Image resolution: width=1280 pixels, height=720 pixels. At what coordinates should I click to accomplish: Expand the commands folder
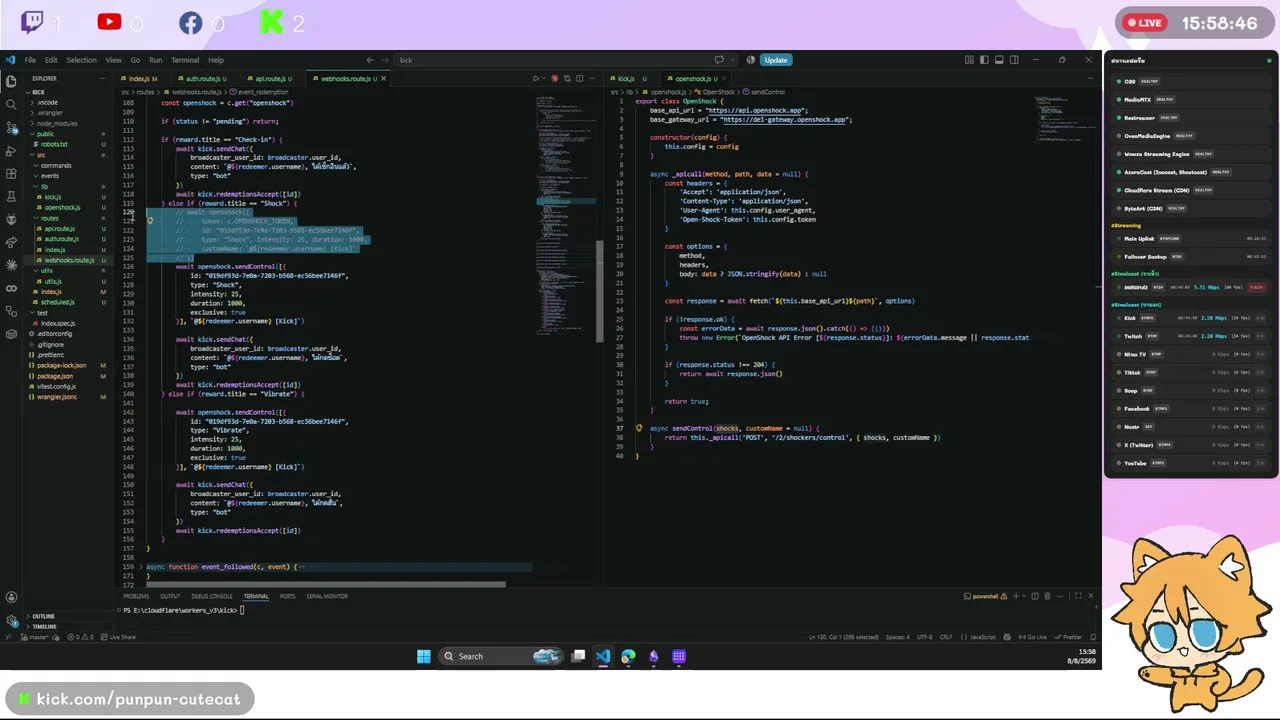coord(55,165)
